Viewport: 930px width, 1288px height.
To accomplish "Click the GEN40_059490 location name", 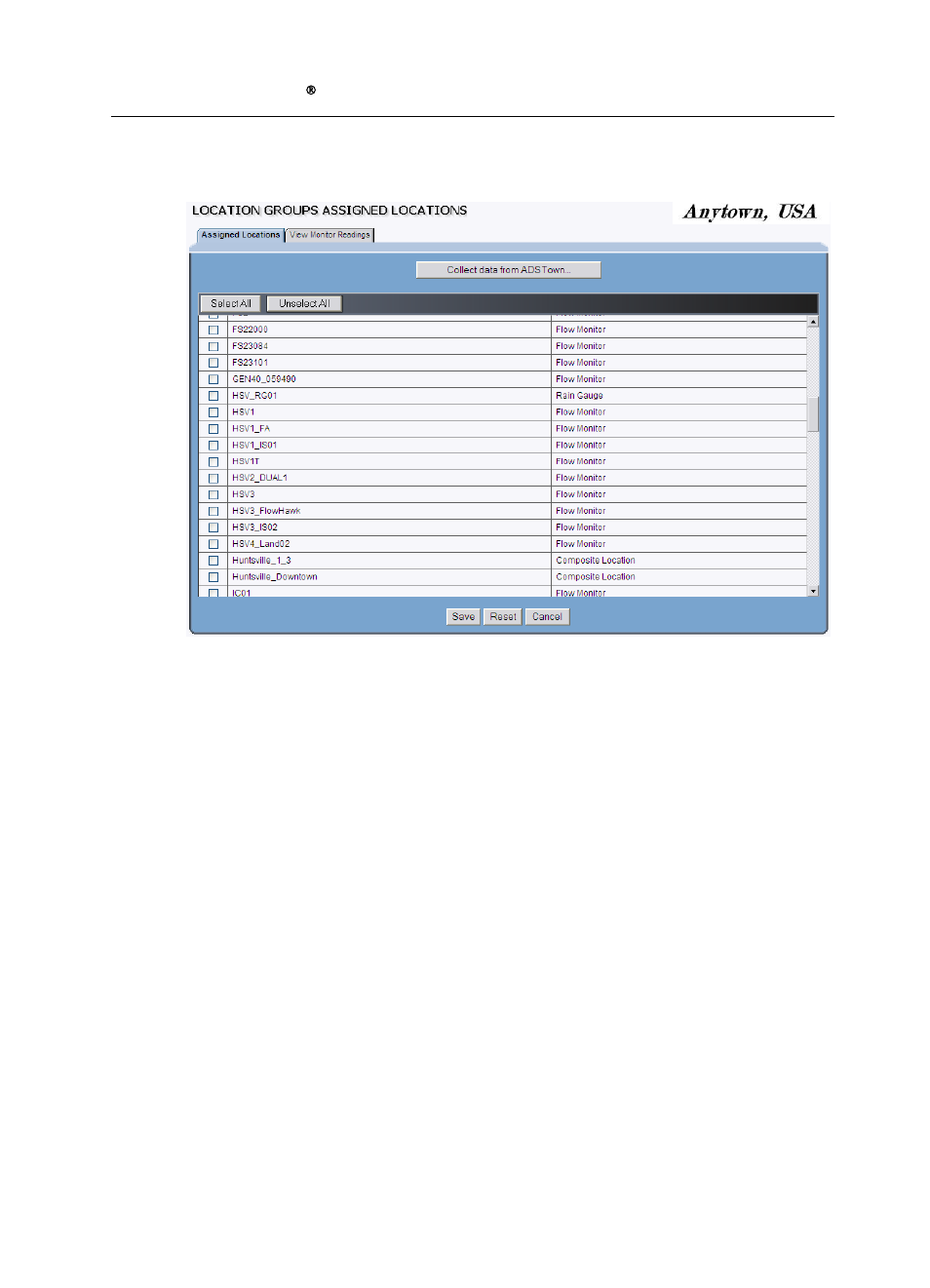I will tap(263, 379).
